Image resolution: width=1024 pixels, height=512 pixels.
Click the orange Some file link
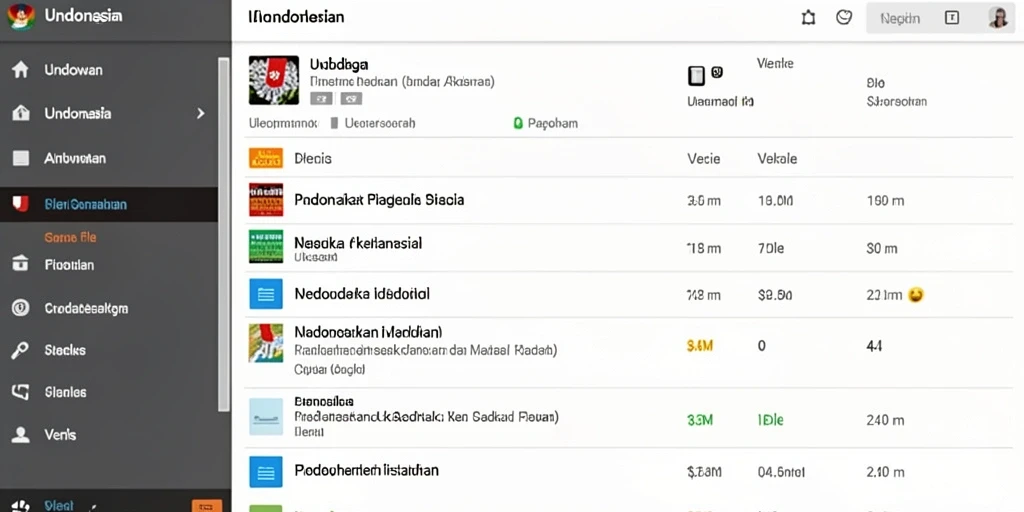[x=71, y=238]
